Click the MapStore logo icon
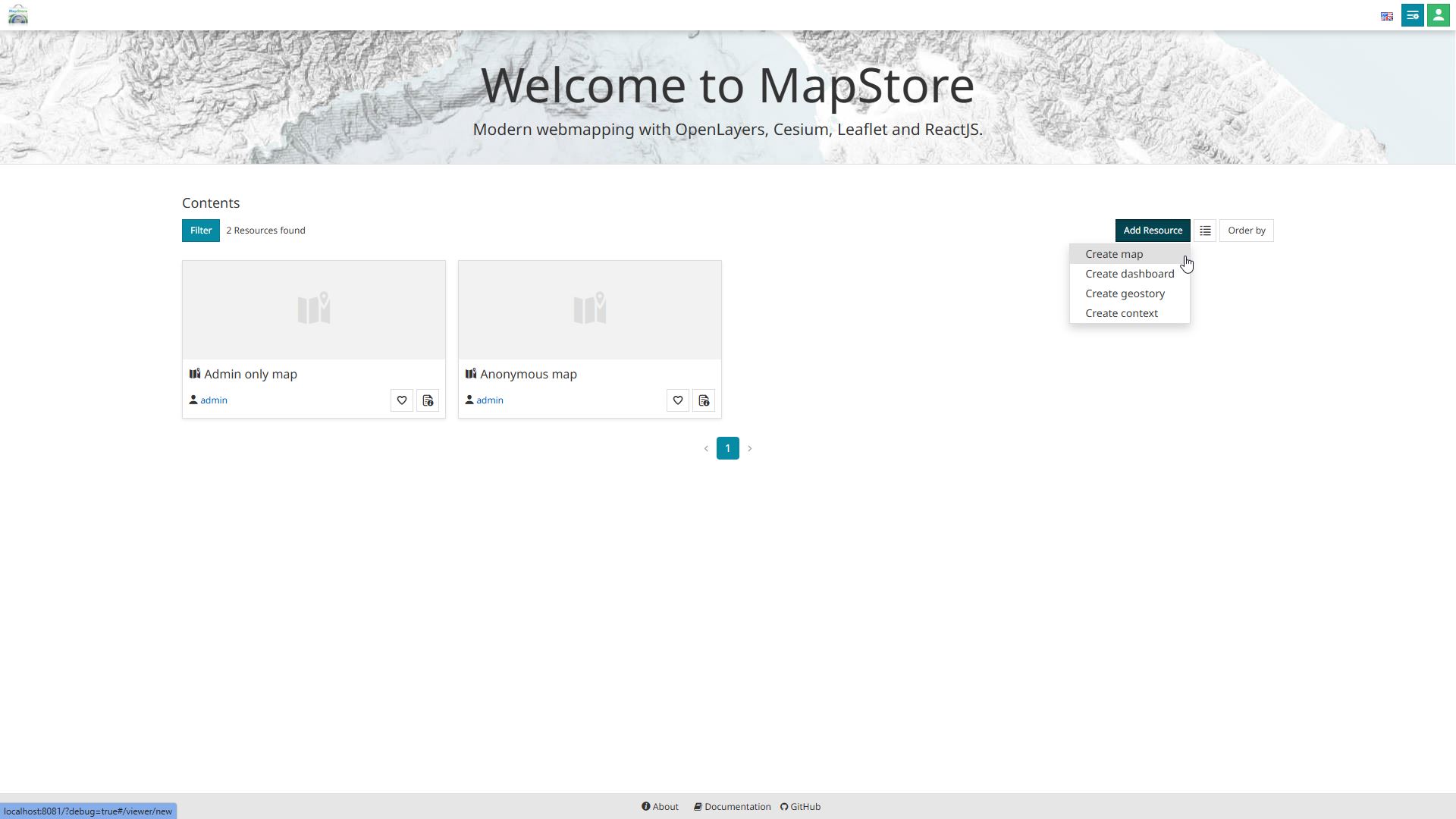 18,14
